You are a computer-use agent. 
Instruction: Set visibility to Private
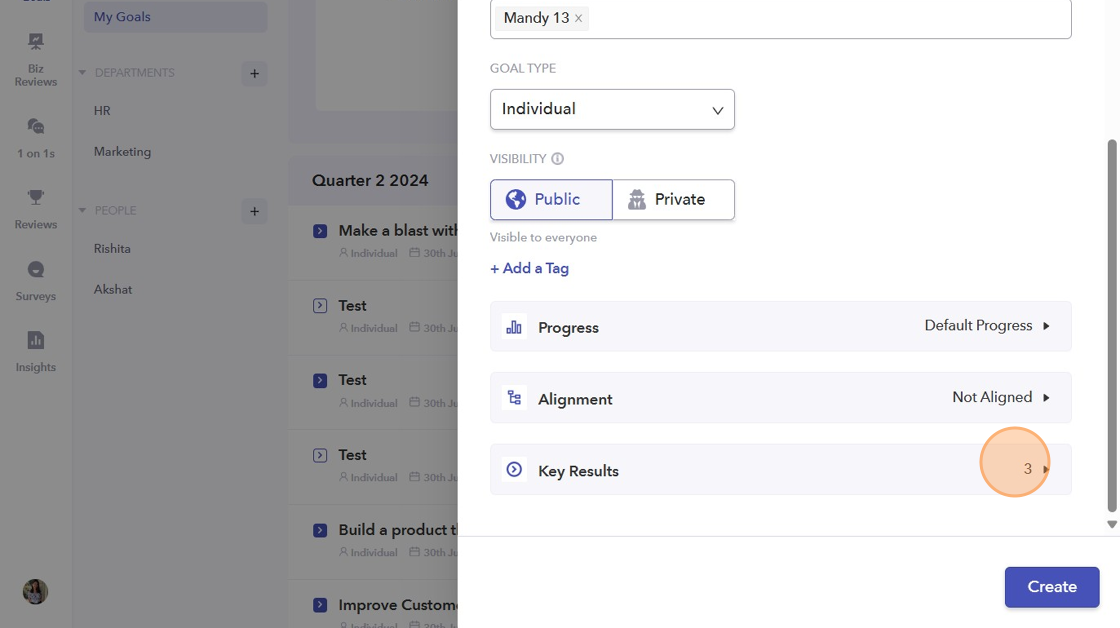pos(673,200)
